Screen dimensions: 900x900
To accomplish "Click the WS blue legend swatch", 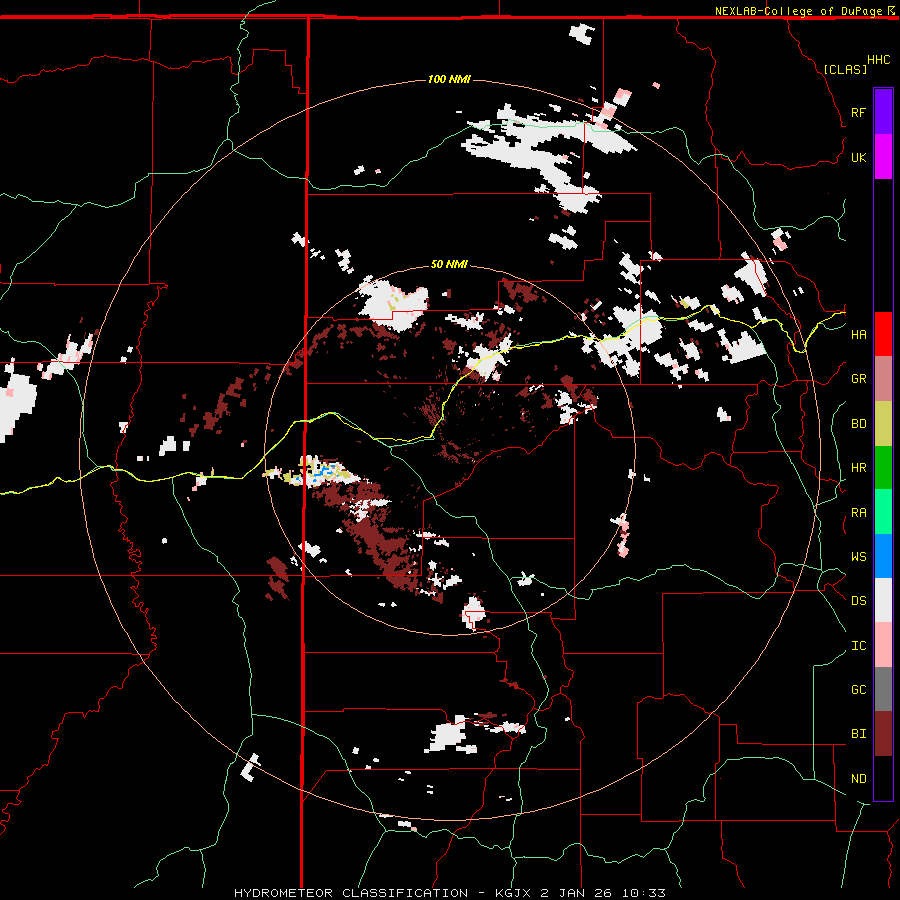I will click(x=883, y=556).
